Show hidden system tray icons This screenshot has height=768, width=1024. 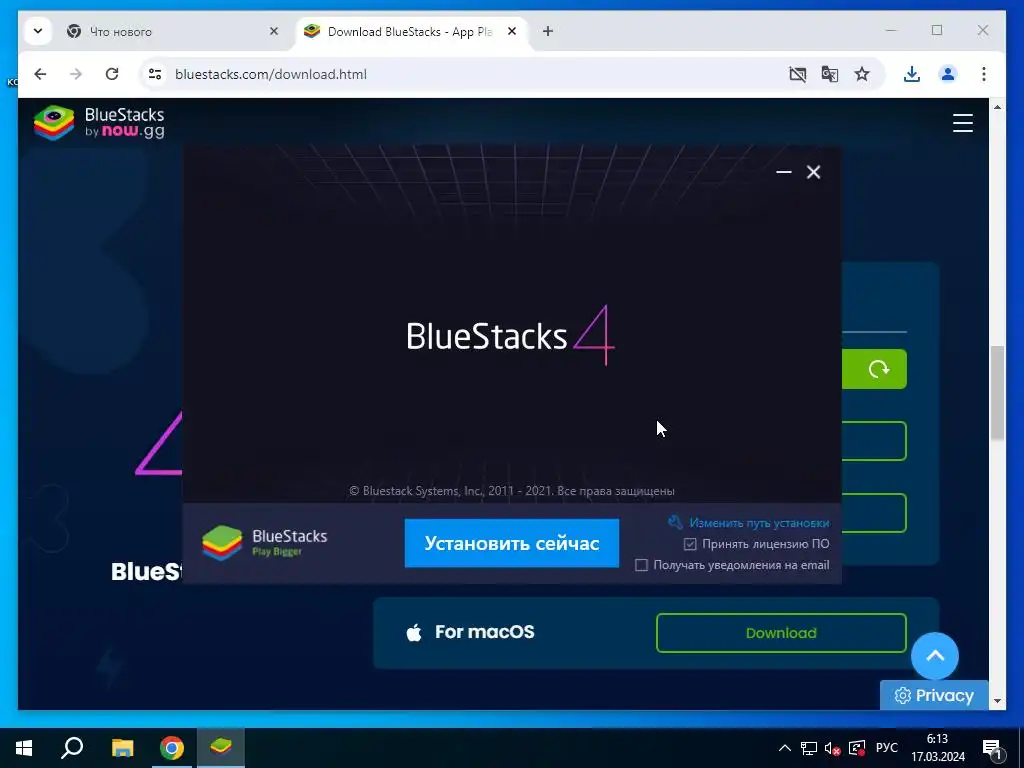pos(785,748)
